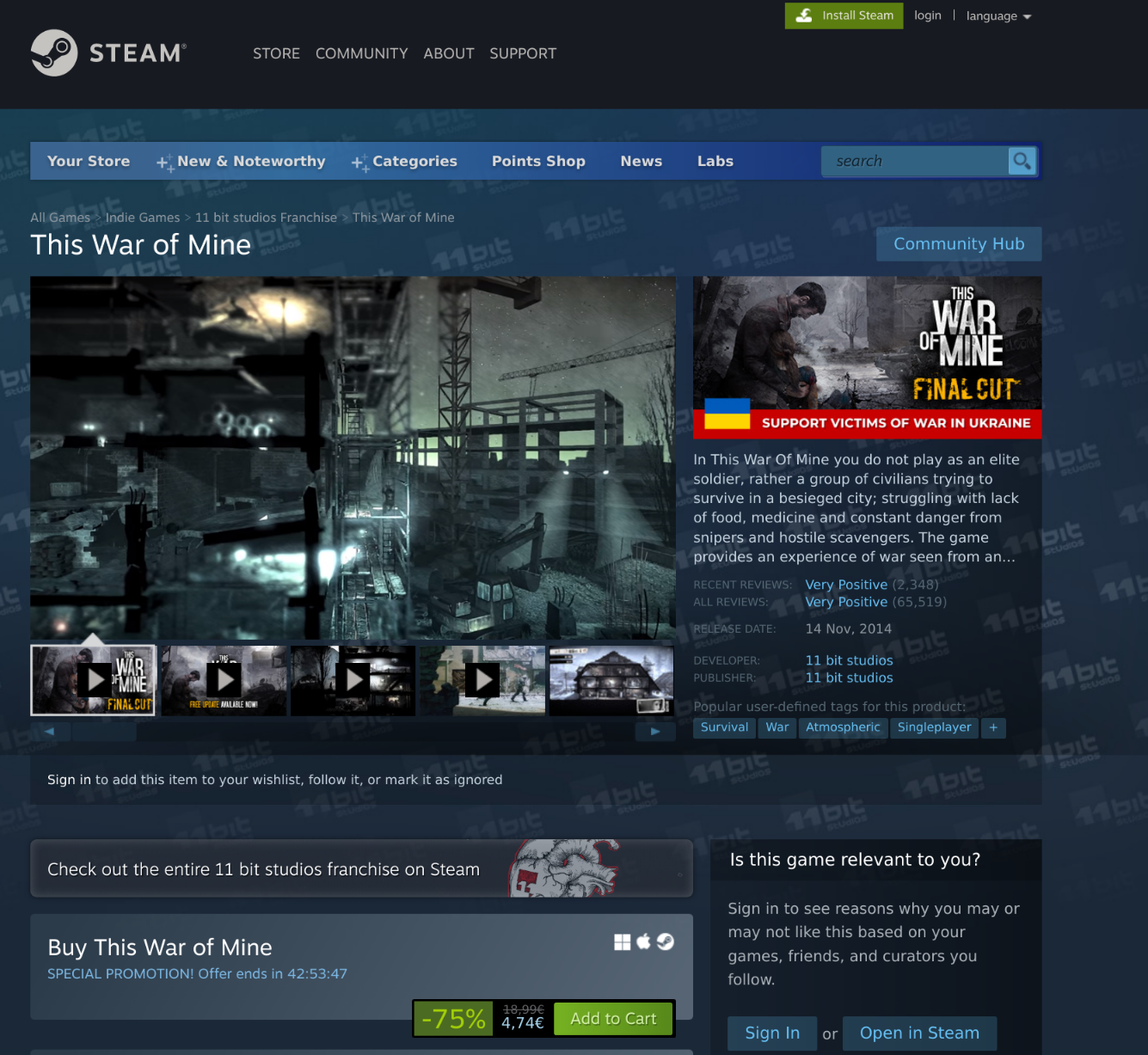1148x1055 pixels.
Task: Click the macOS Apple platform icon
Action: tap(644, 942)
